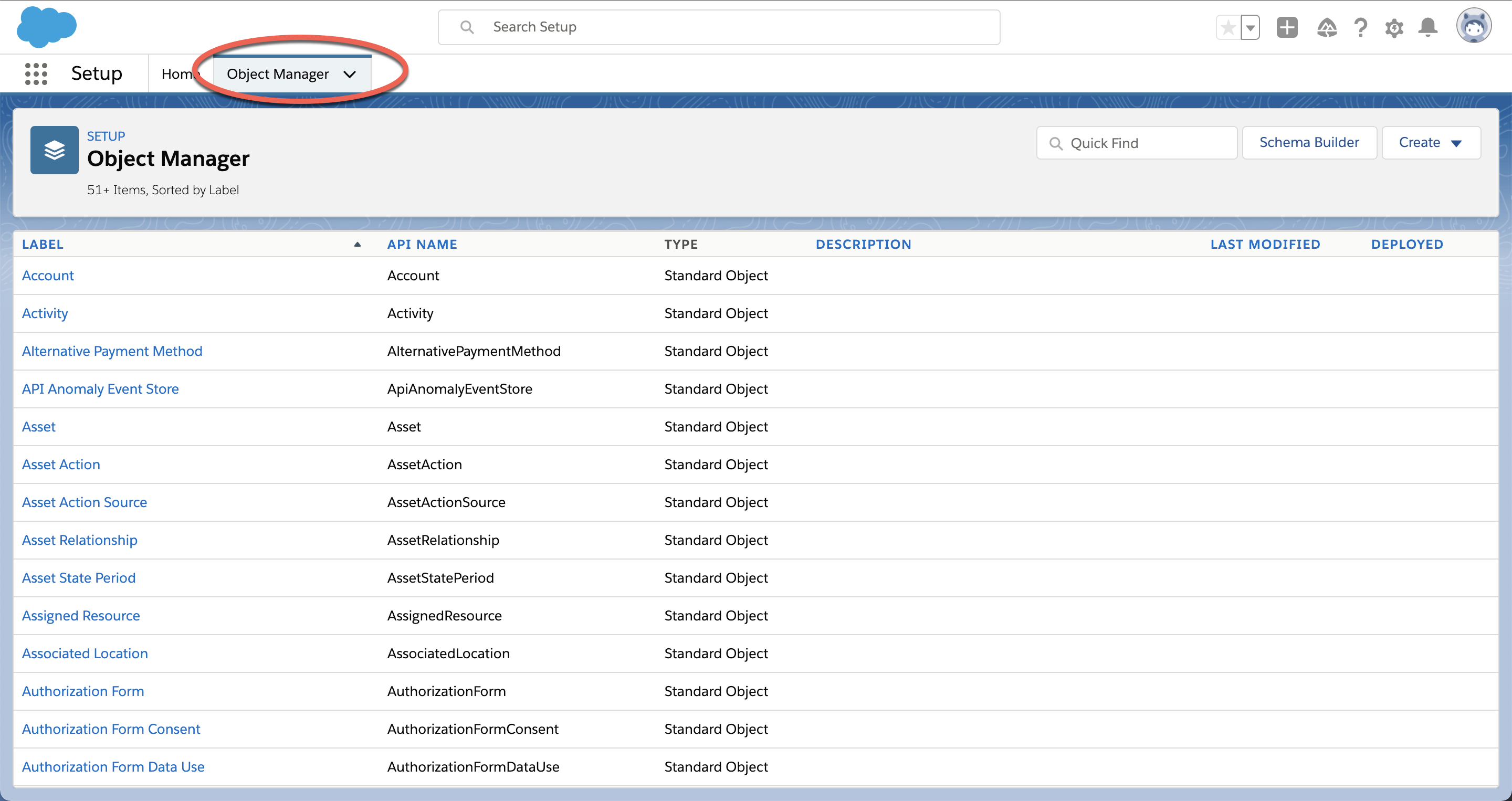Sort by LAST MODIFIED column header
Viewport: 1512px width, 801px height.
[1265, 244]
